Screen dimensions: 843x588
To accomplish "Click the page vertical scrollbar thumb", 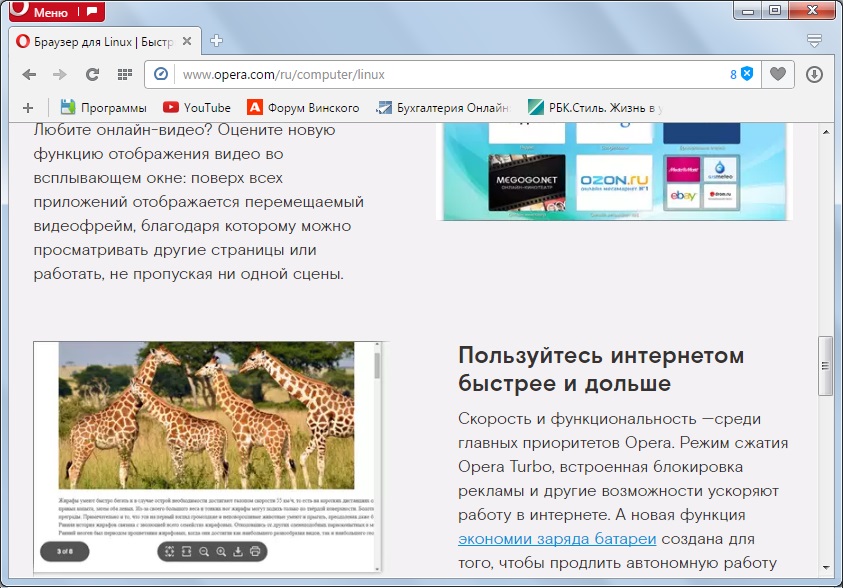I will click(x=825, y=366).
